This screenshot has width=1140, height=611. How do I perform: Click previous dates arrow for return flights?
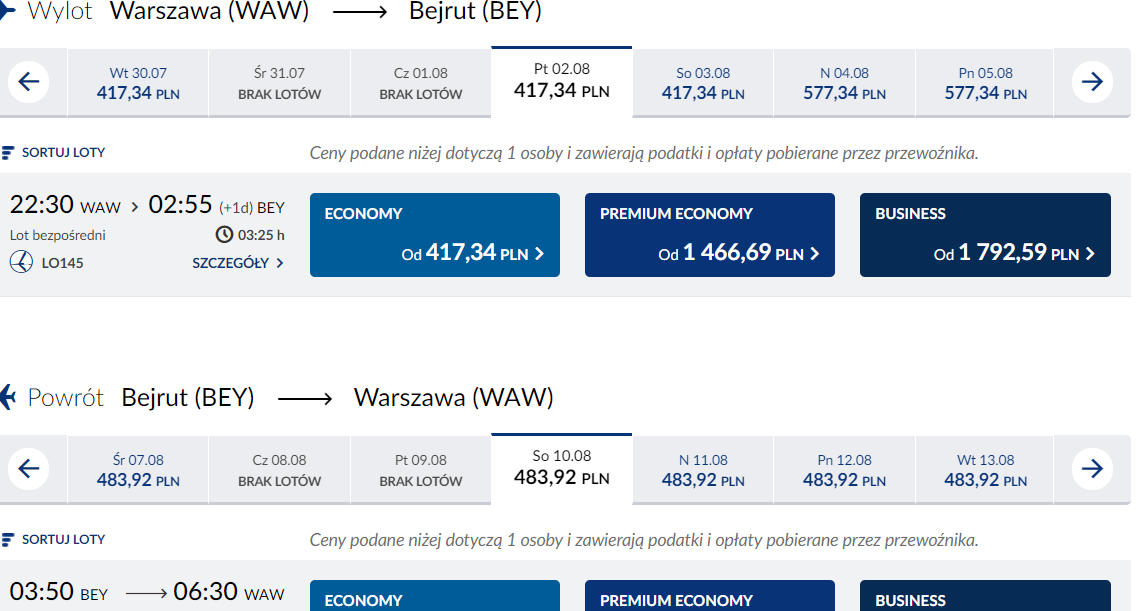28,468
